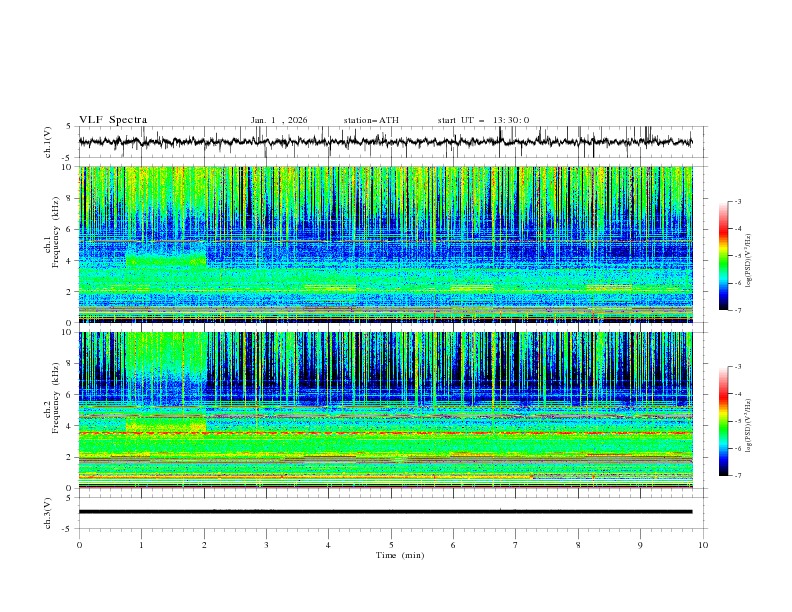Click time axis tick label '7'
Viewport: 792px width, 612px height.
pyautogui.click(x=516, y=545)
